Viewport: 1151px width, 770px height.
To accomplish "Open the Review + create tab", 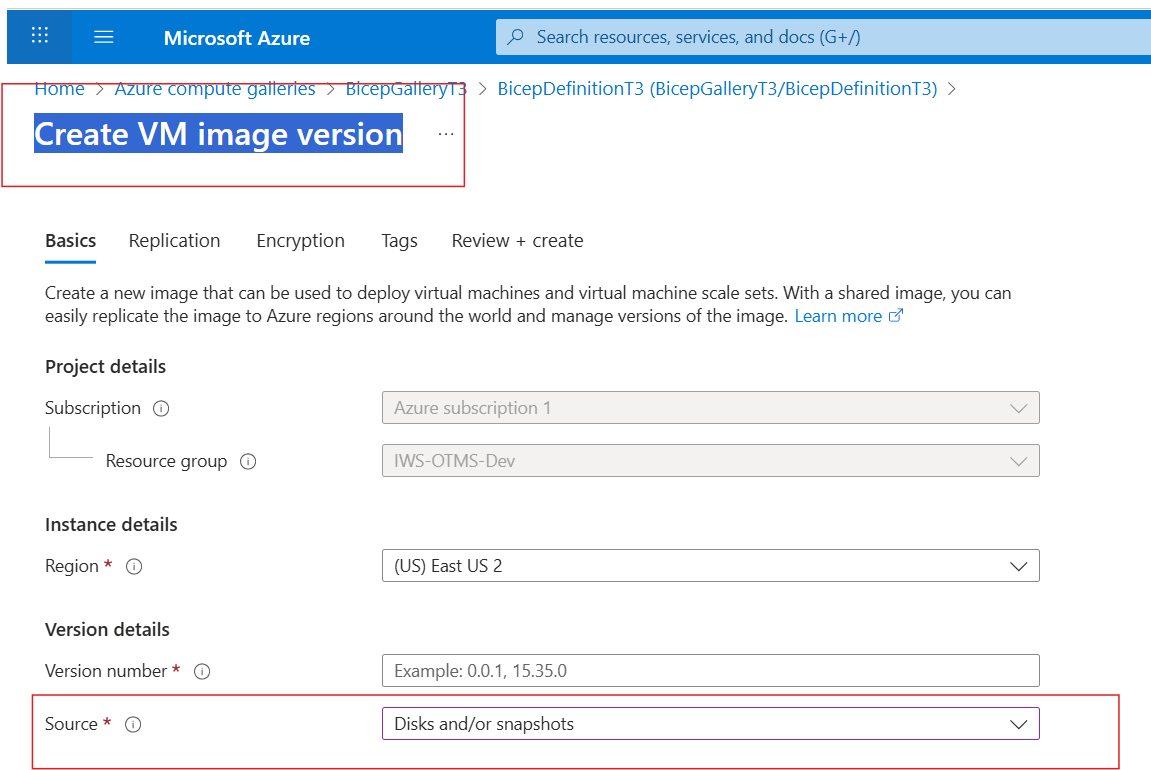I will (x=518, y=241).
